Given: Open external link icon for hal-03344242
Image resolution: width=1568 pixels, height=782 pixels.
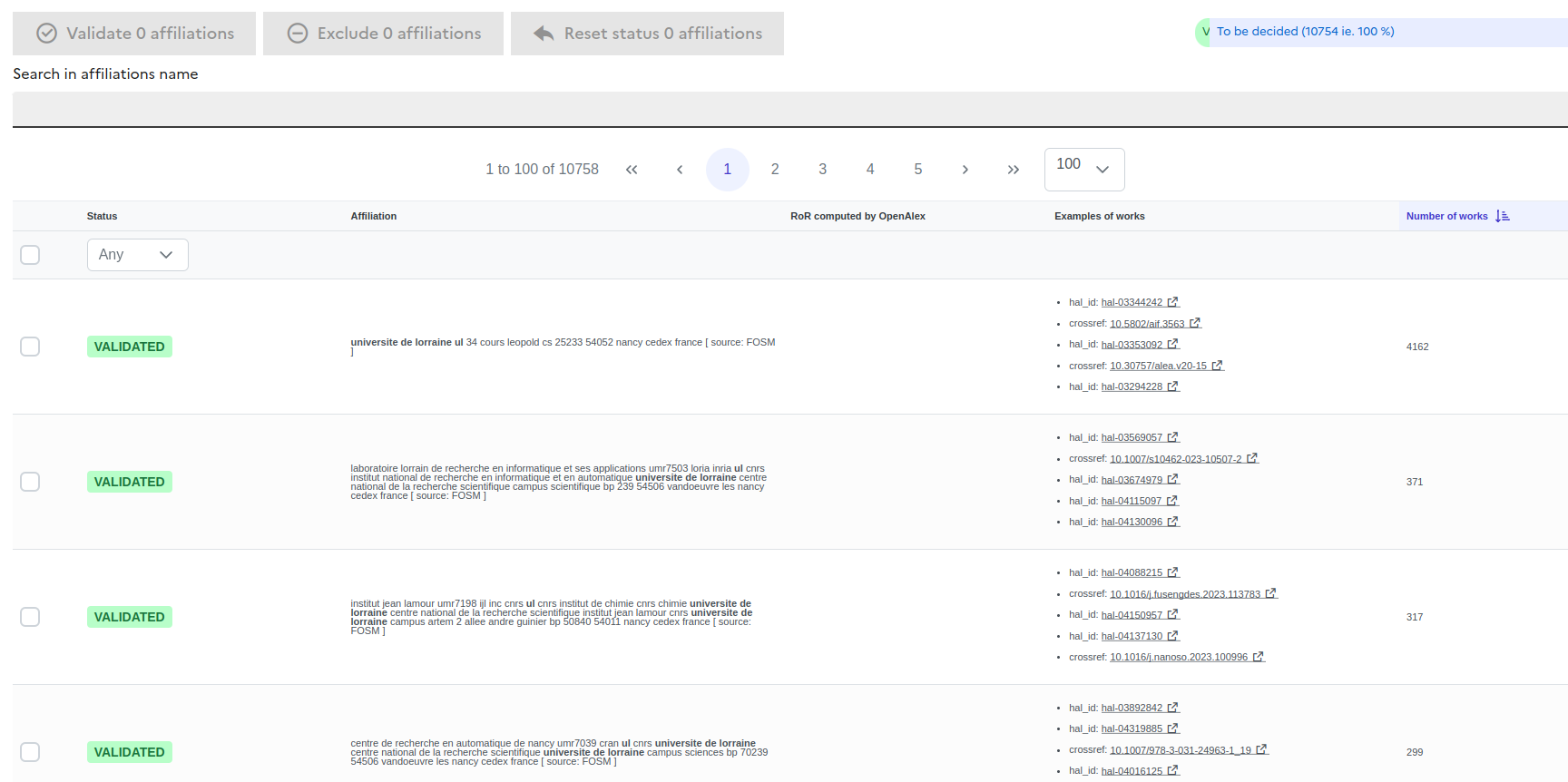Looking at the screenshot, I should [1172, 302].
